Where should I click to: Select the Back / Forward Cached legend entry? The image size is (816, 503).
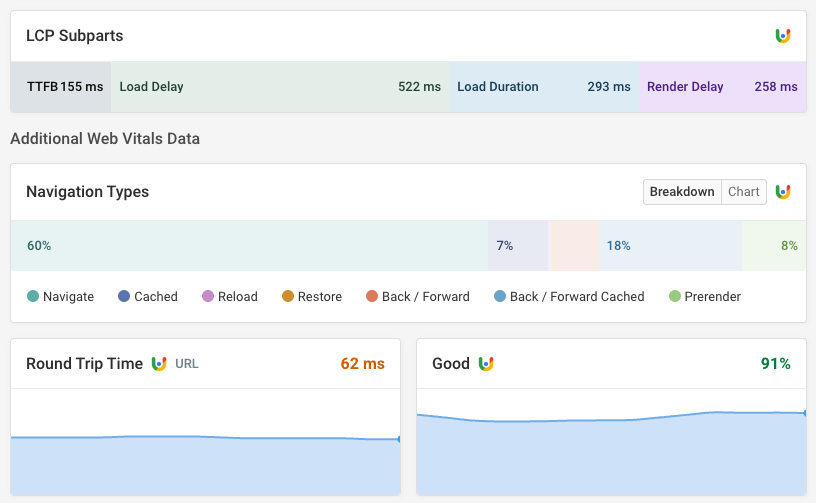[570, 297]
